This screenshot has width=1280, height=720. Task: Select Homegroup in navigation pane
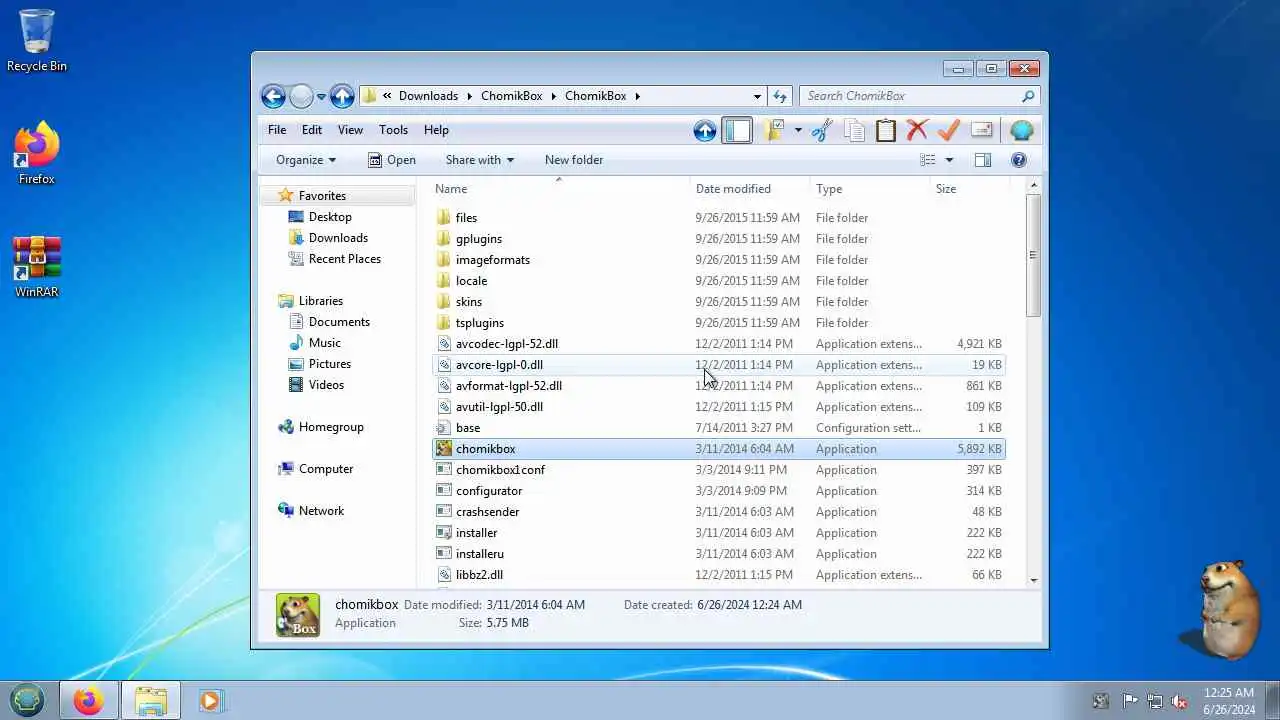[x=331, y=427]
